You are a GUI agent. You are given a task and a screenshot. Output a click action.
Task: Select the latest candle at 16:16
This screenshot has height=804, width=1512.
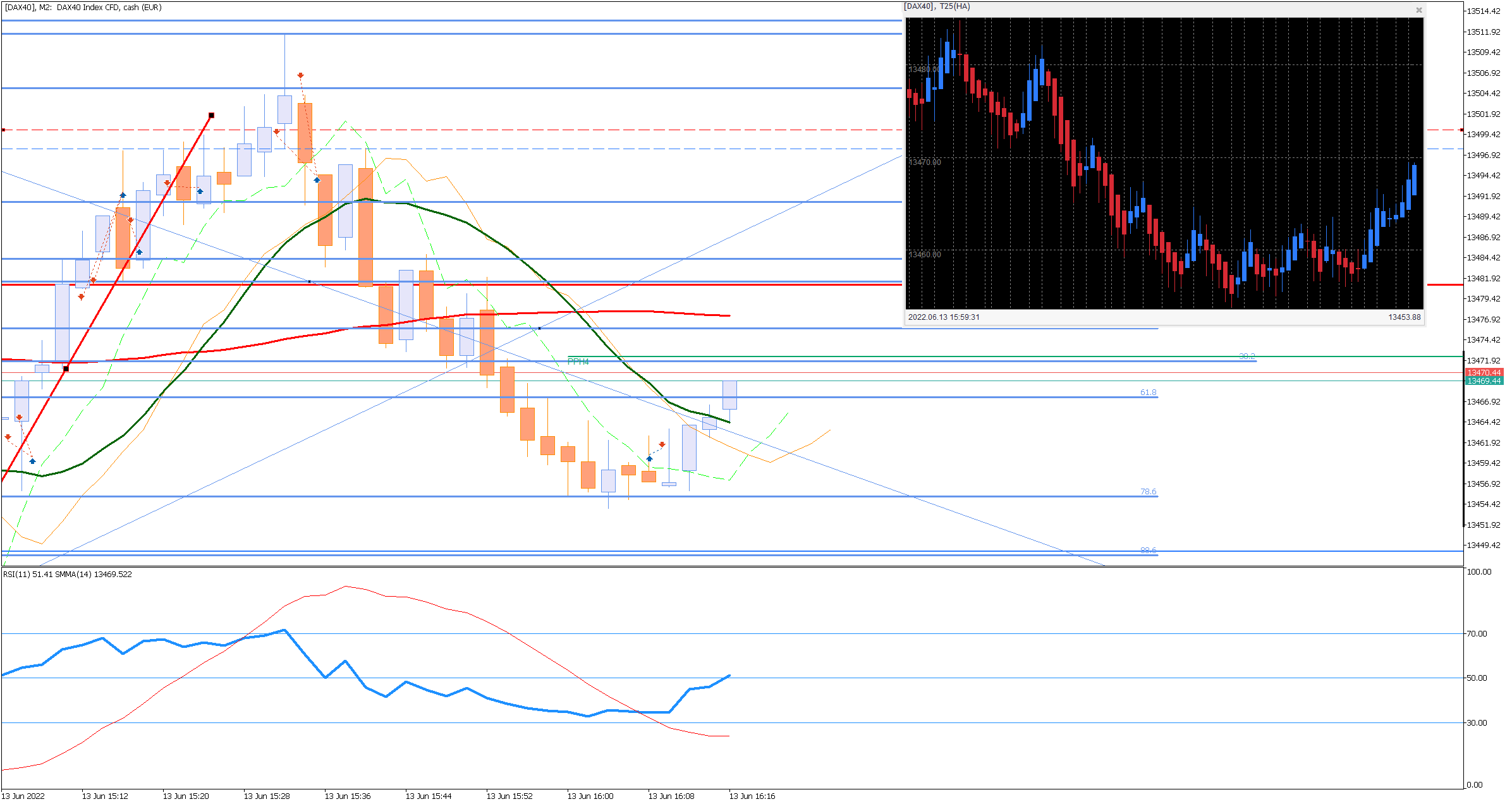tap(729, 395)
